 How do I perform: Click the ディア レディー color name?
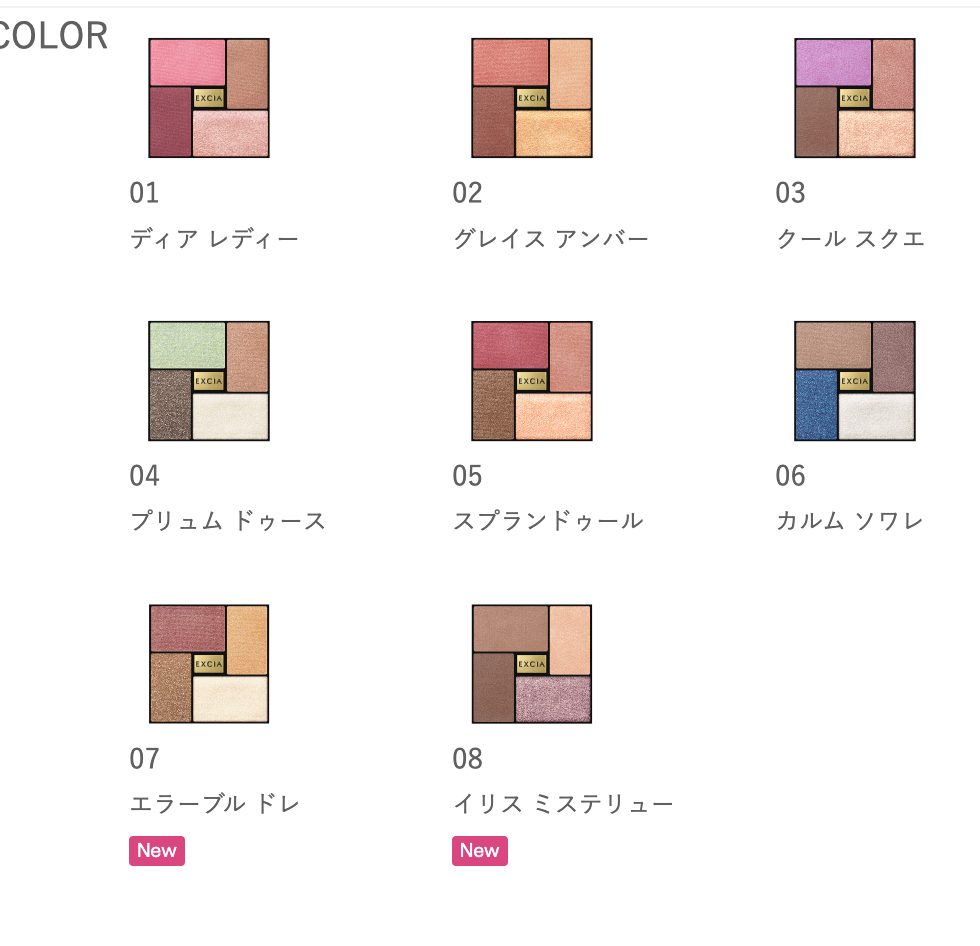click(x=215, y=239)
